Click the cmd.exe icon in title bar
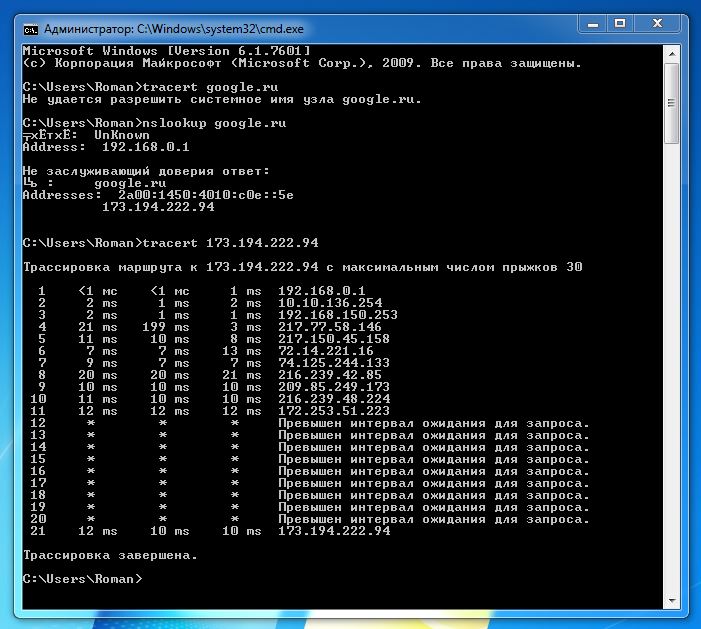This screenshot has width=701, height=629. [30, 30]
